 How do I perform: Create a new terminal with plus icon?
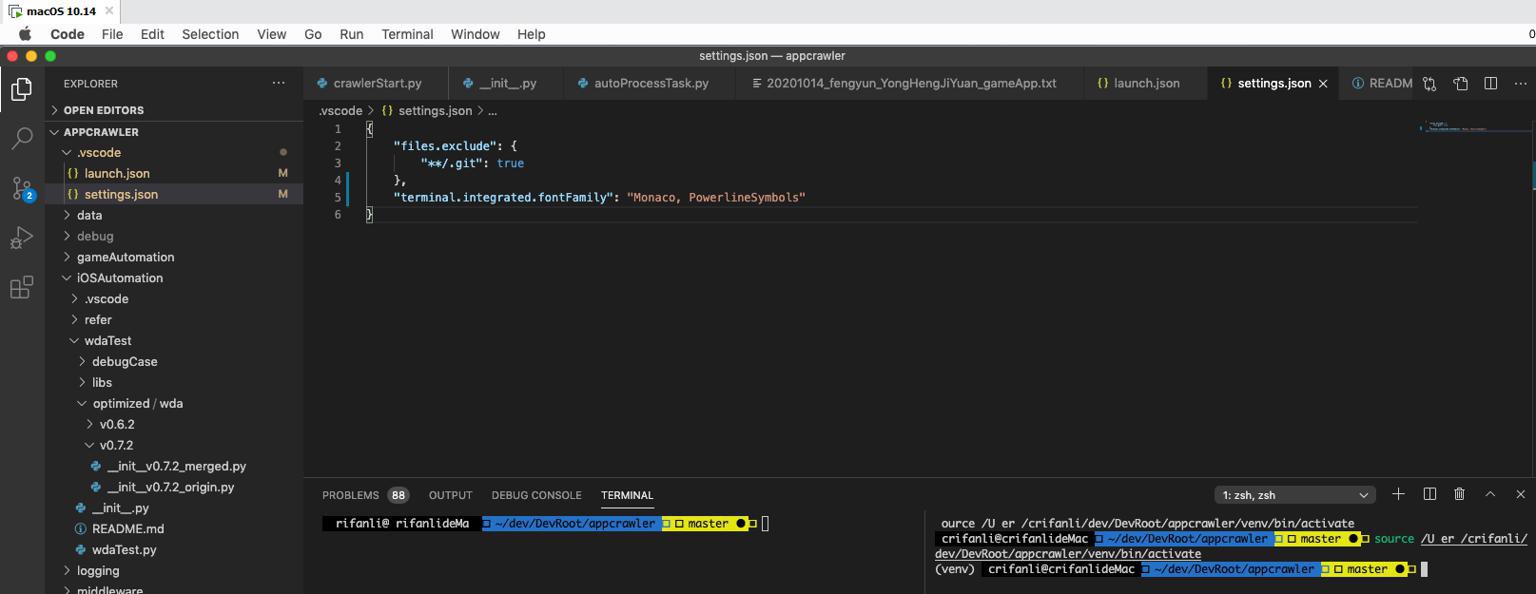point(1398,494)
